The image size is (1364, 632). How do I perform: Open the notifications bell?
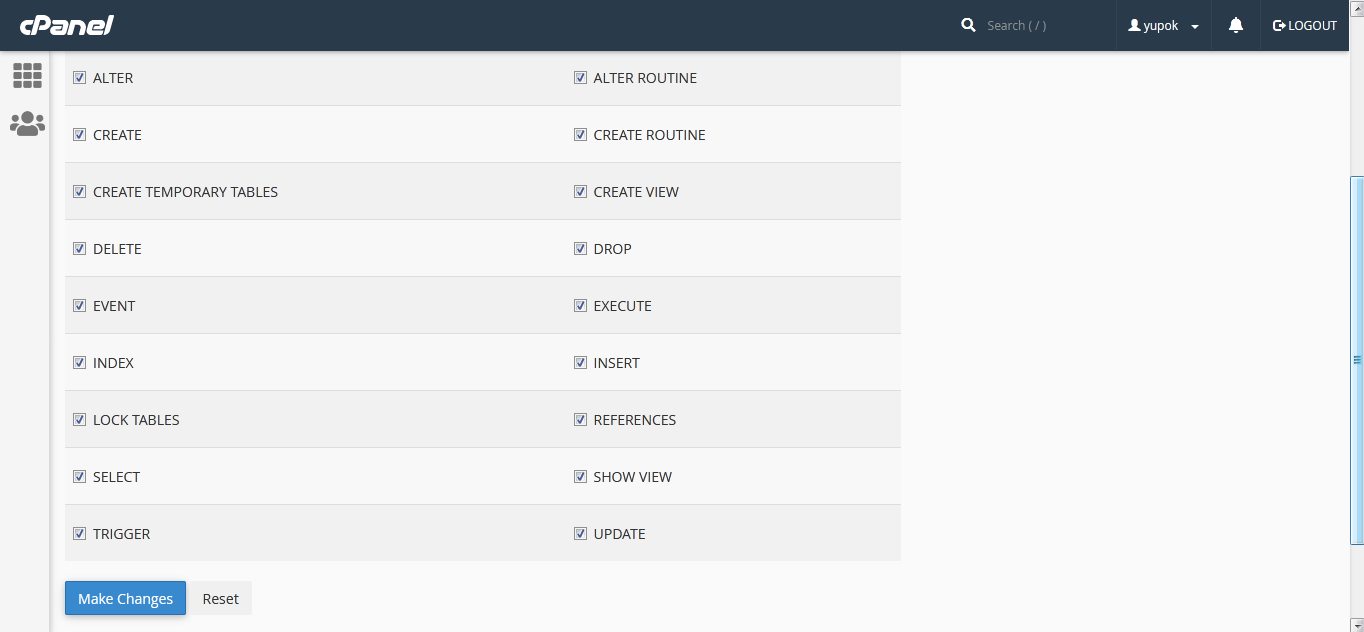(1236, 25)
